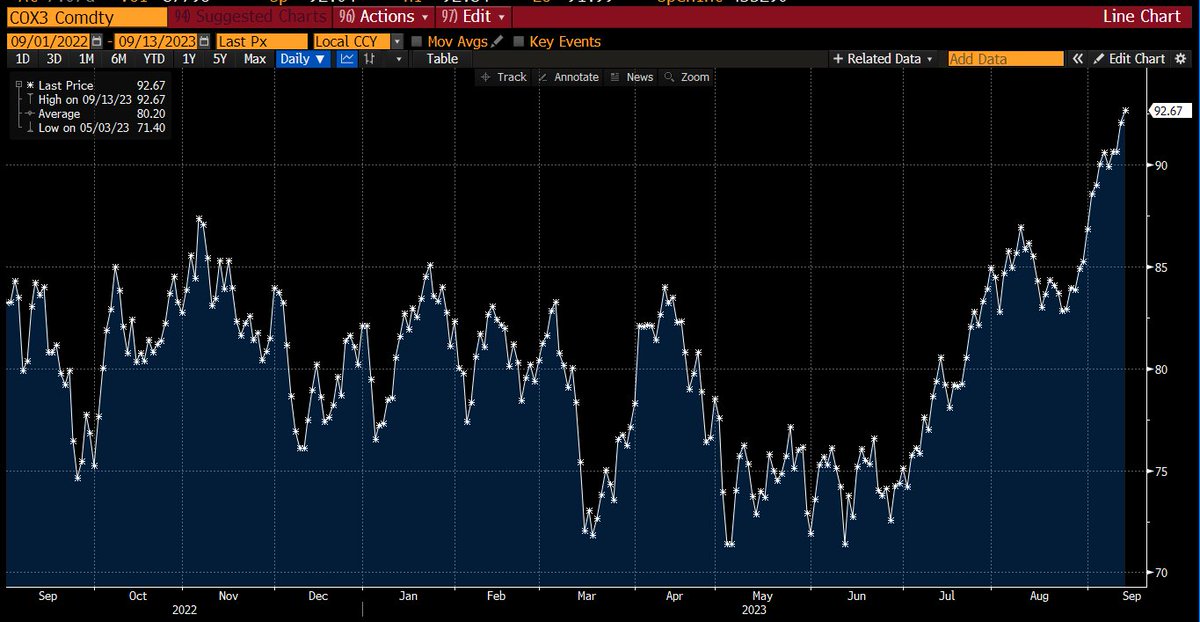This screenshot has height=622, width=1200.
Task: Select the YTD time range
Action: 154,59
